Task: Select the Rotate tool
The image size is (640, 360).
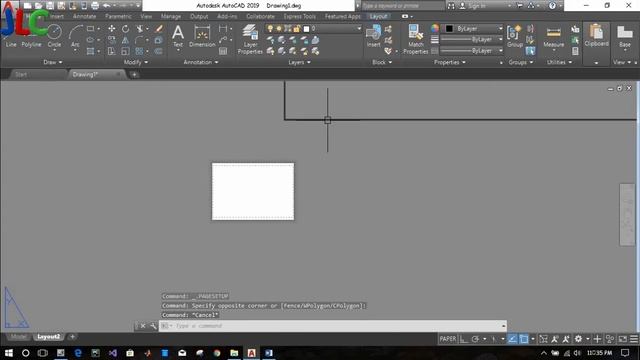Action: click(125, 29)
